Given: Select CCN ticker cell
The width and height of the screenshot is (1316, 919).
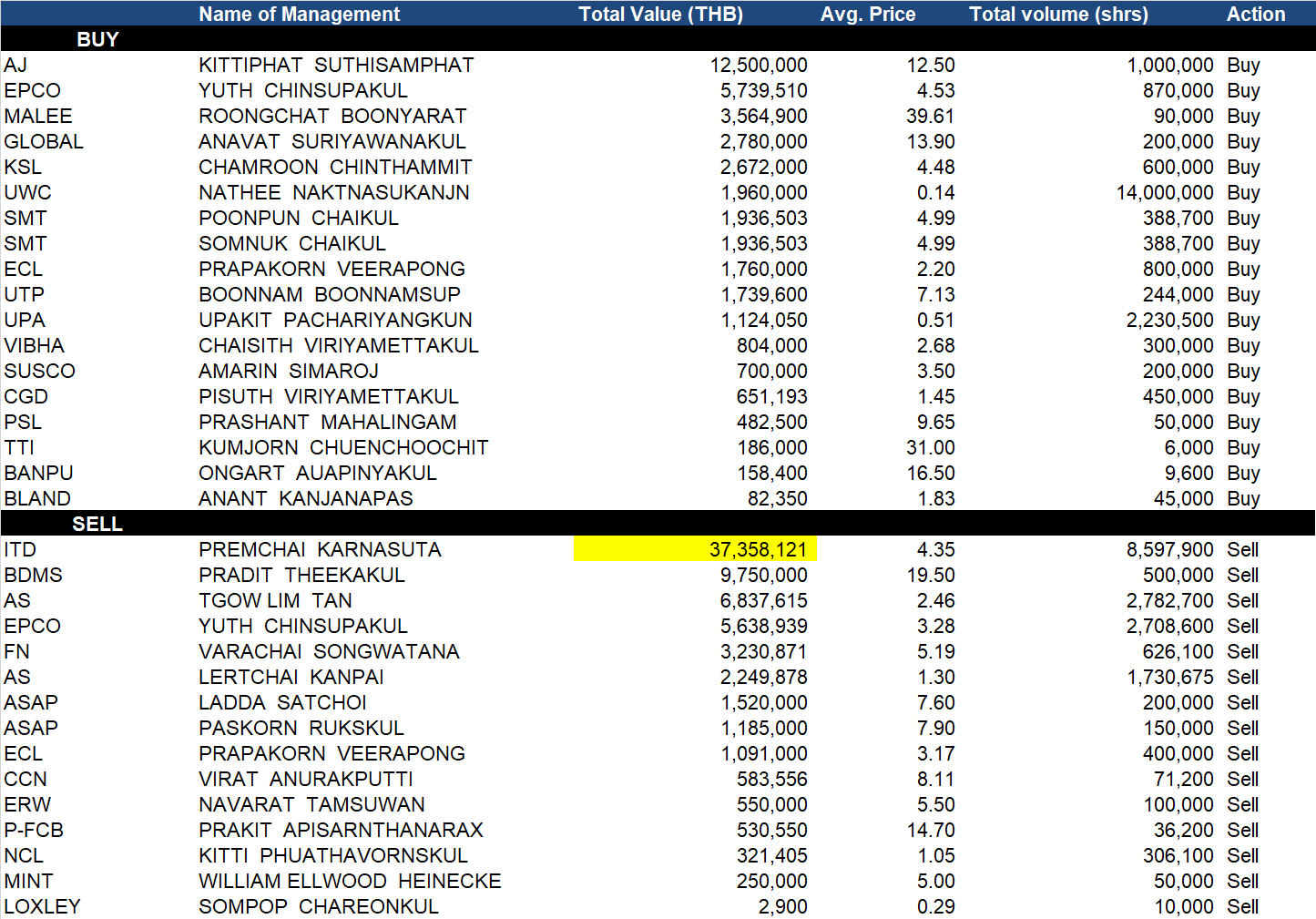Looking at the screenshot, I should click(x=26, y=779).
